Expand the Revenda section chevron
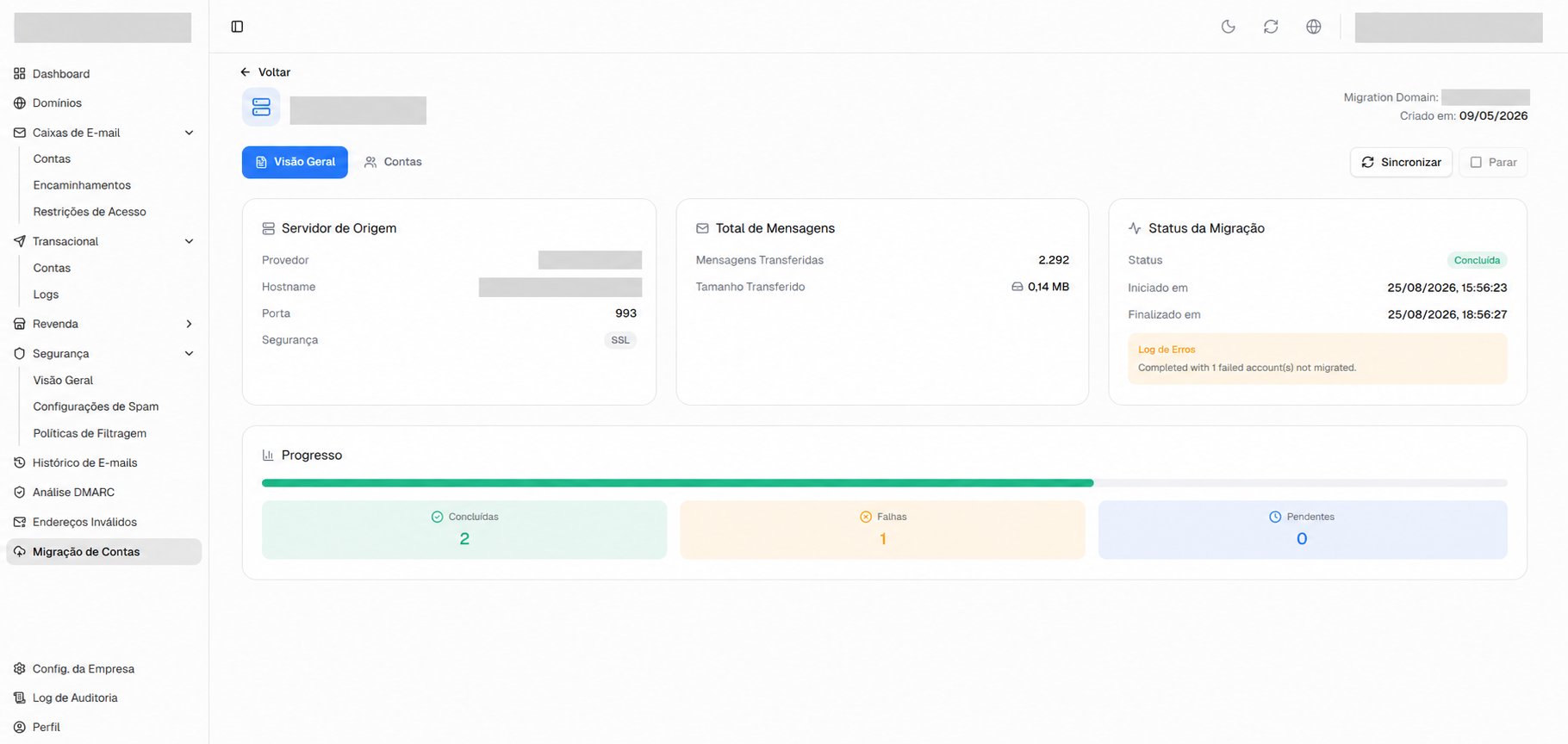 190,324
